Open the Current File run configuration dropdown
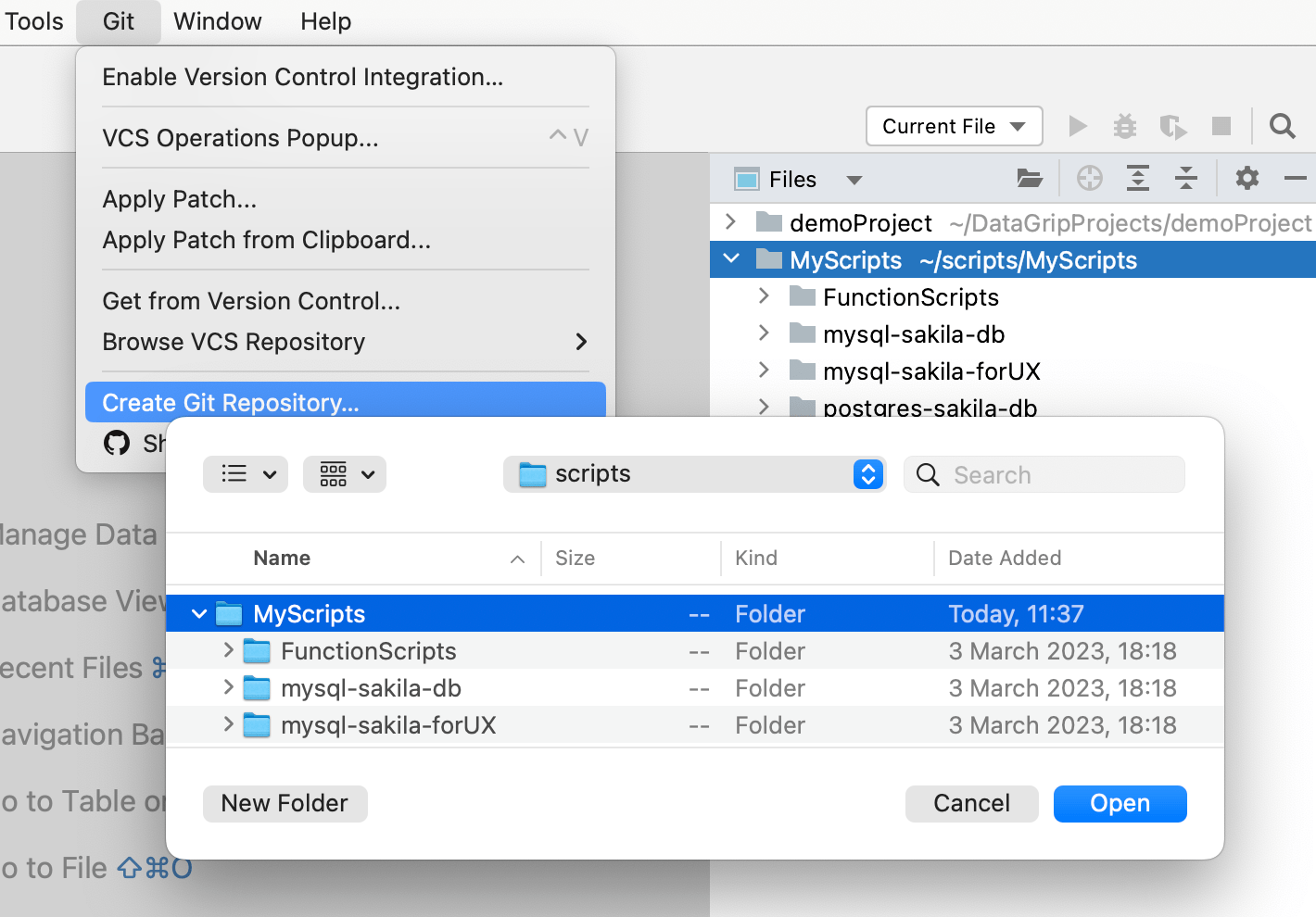The image size is (1316, 917). [955, 126]
